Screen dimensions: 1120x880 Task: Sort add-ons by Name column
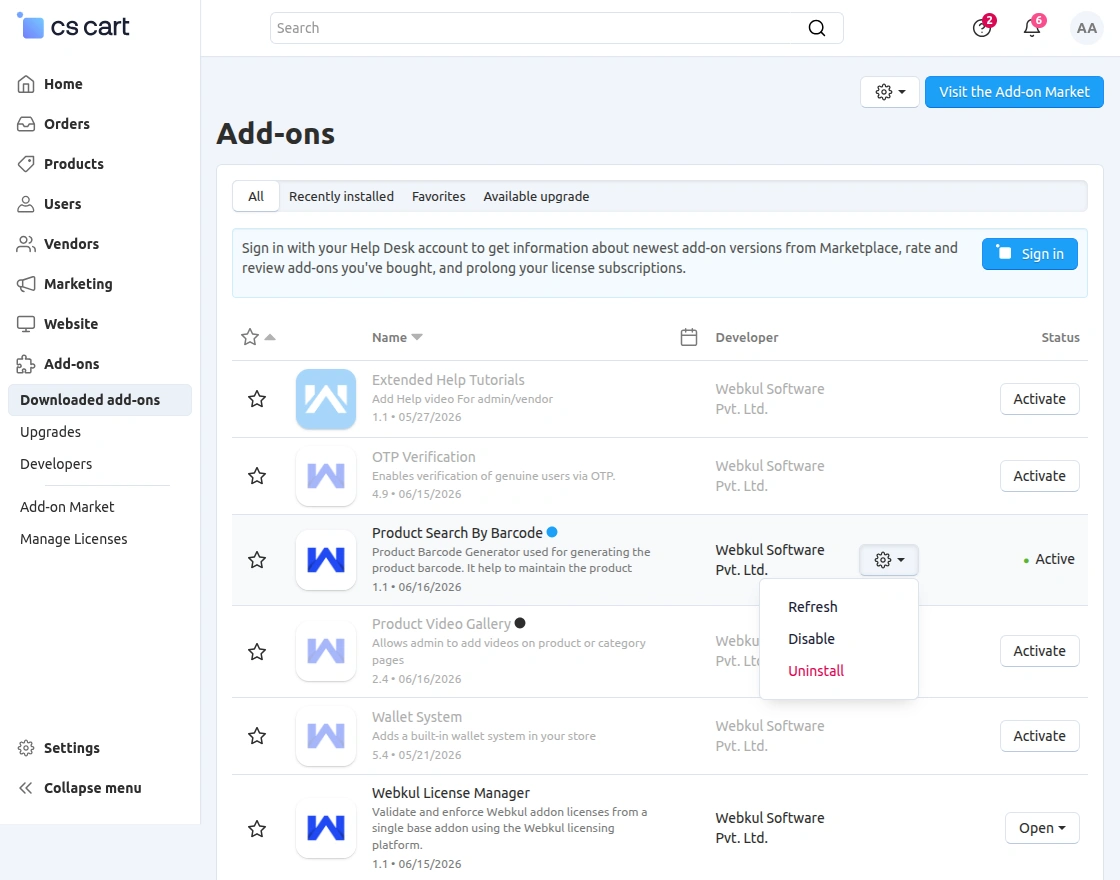click(x=397, y=337)
